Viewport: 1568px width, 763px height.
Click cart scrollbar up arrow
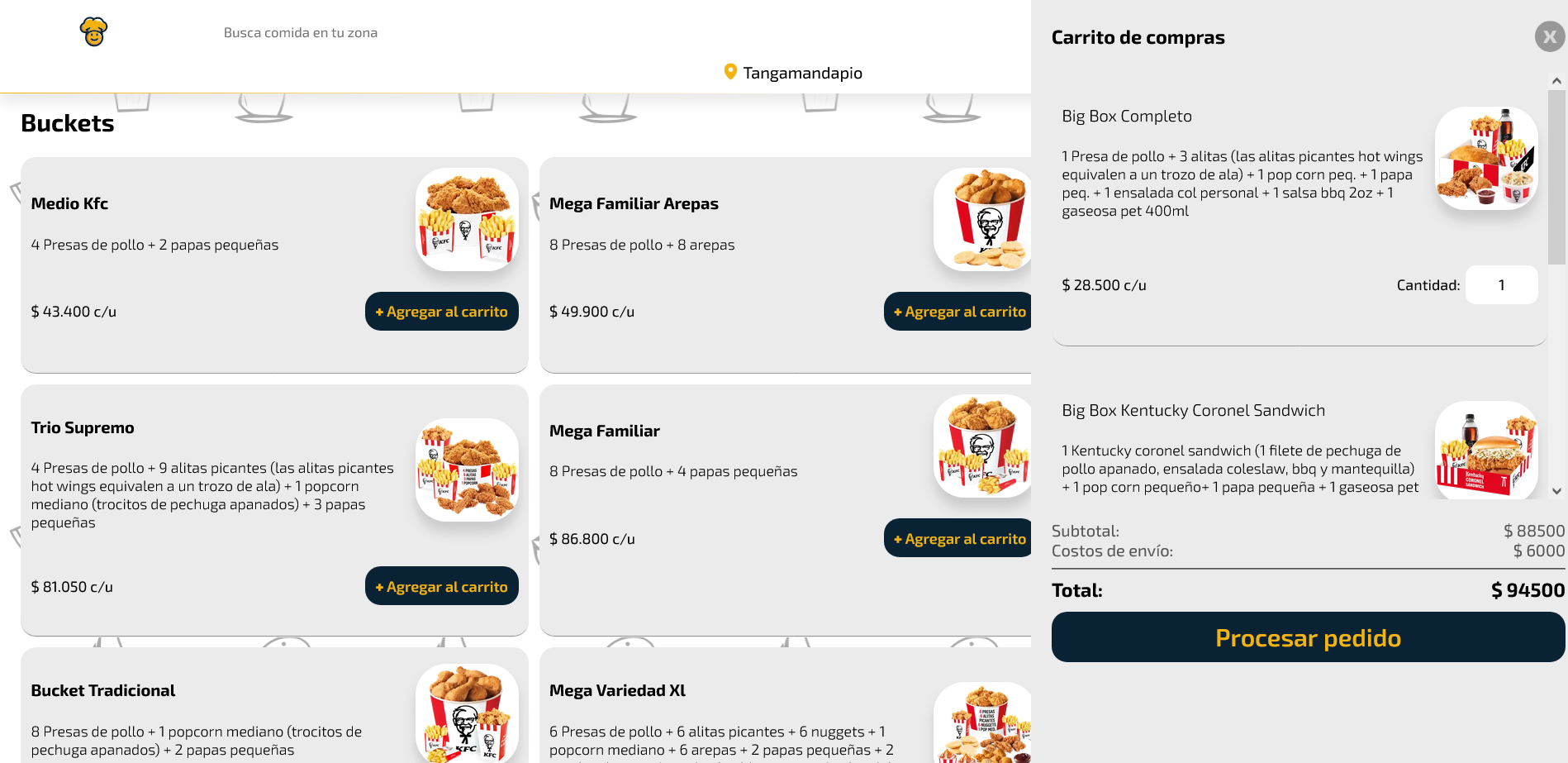pos(1556,81)
